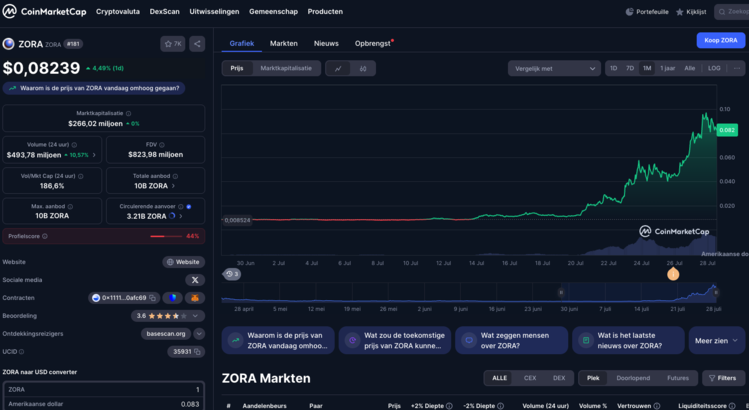The image size is (749, 410).
Task: Show info for Volume (24 uur)
Action: pos(74,144)
